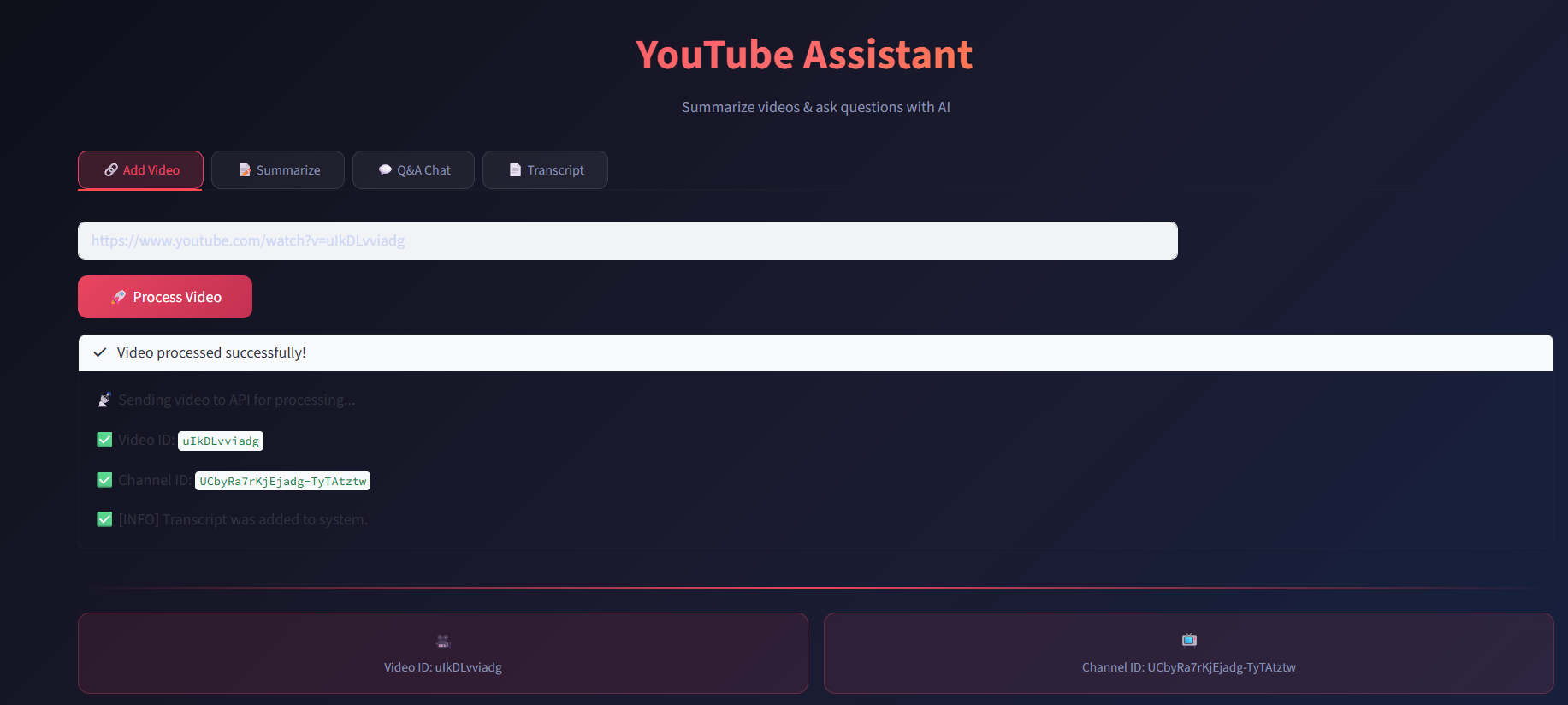Screen dimensions: 1568x705
Task: Click the camera icon in Video ID card
Action: point(443,641)
